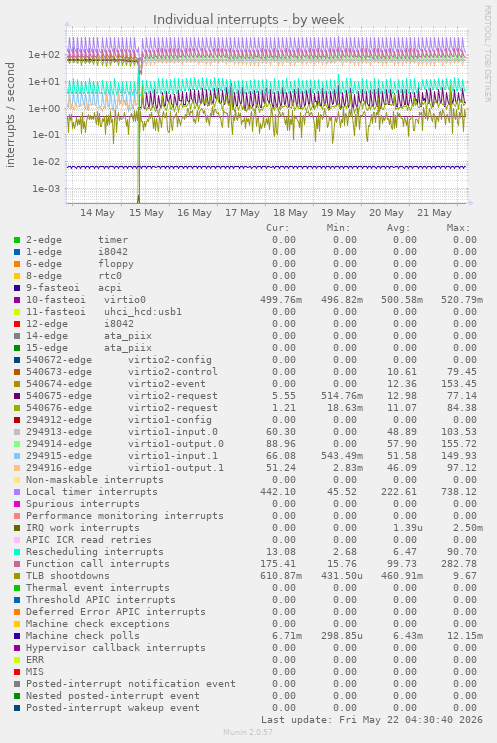Screen dimensions: 497x743
Task: Click the Cur column header
Action: [x=278, y=228]
